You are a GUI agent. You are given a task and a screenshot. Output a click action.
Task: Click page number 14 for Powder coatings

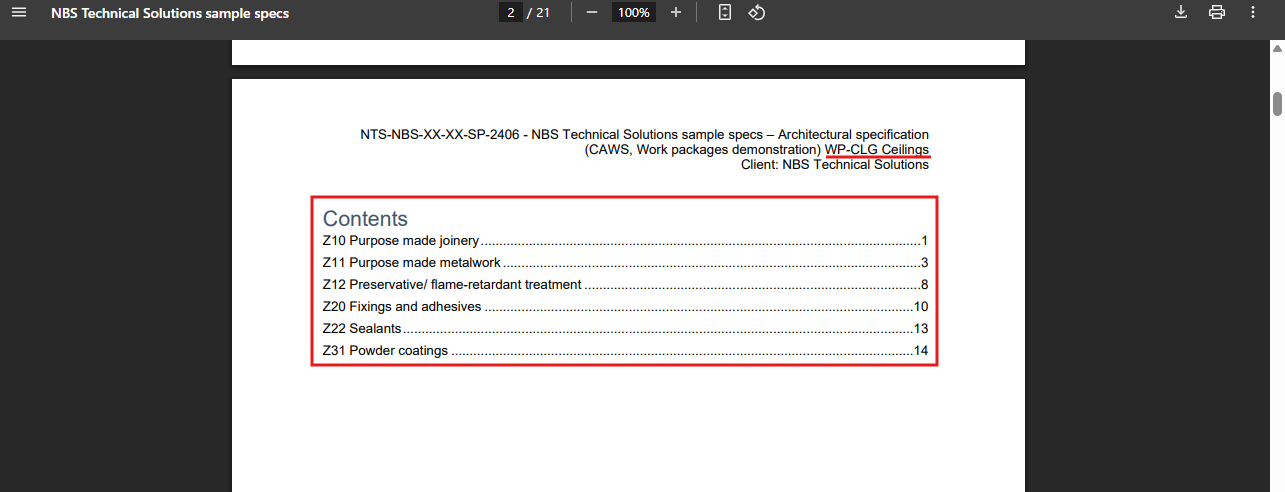921,351
